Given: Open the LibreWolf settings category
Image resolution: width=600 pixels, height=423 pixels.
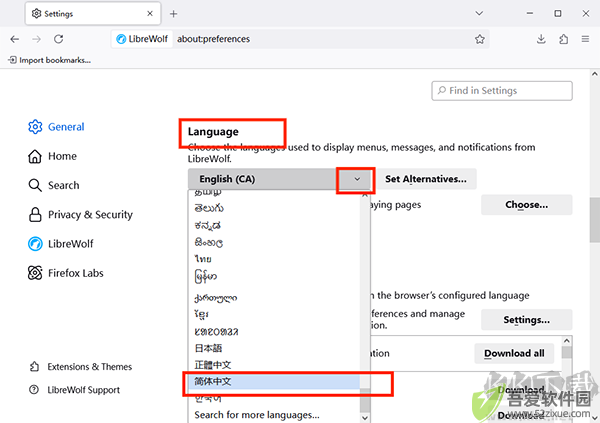Looking at the screenshot, I should (60, 244).
